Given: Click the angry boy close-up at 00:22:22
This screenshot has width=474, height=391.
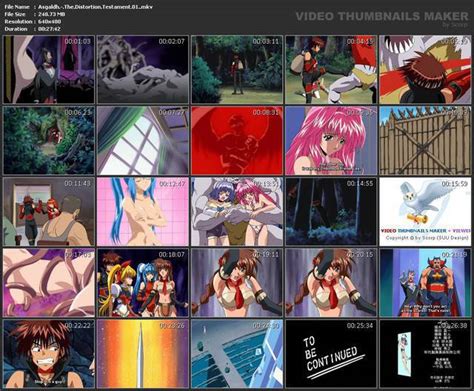Looking at the screenshot, I should click(x=49, y=354).
